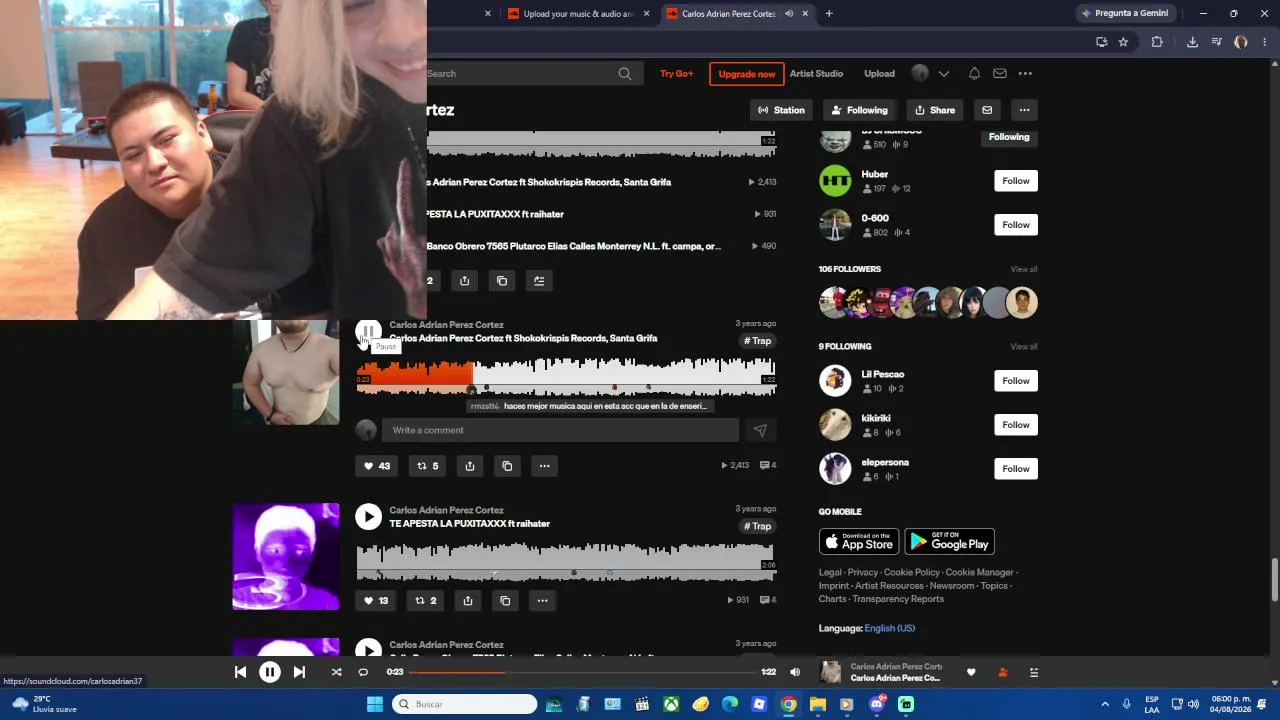Follow the user elepersona
Viewport: 1280px width, 720px height.
click(x=1016, y=469)
